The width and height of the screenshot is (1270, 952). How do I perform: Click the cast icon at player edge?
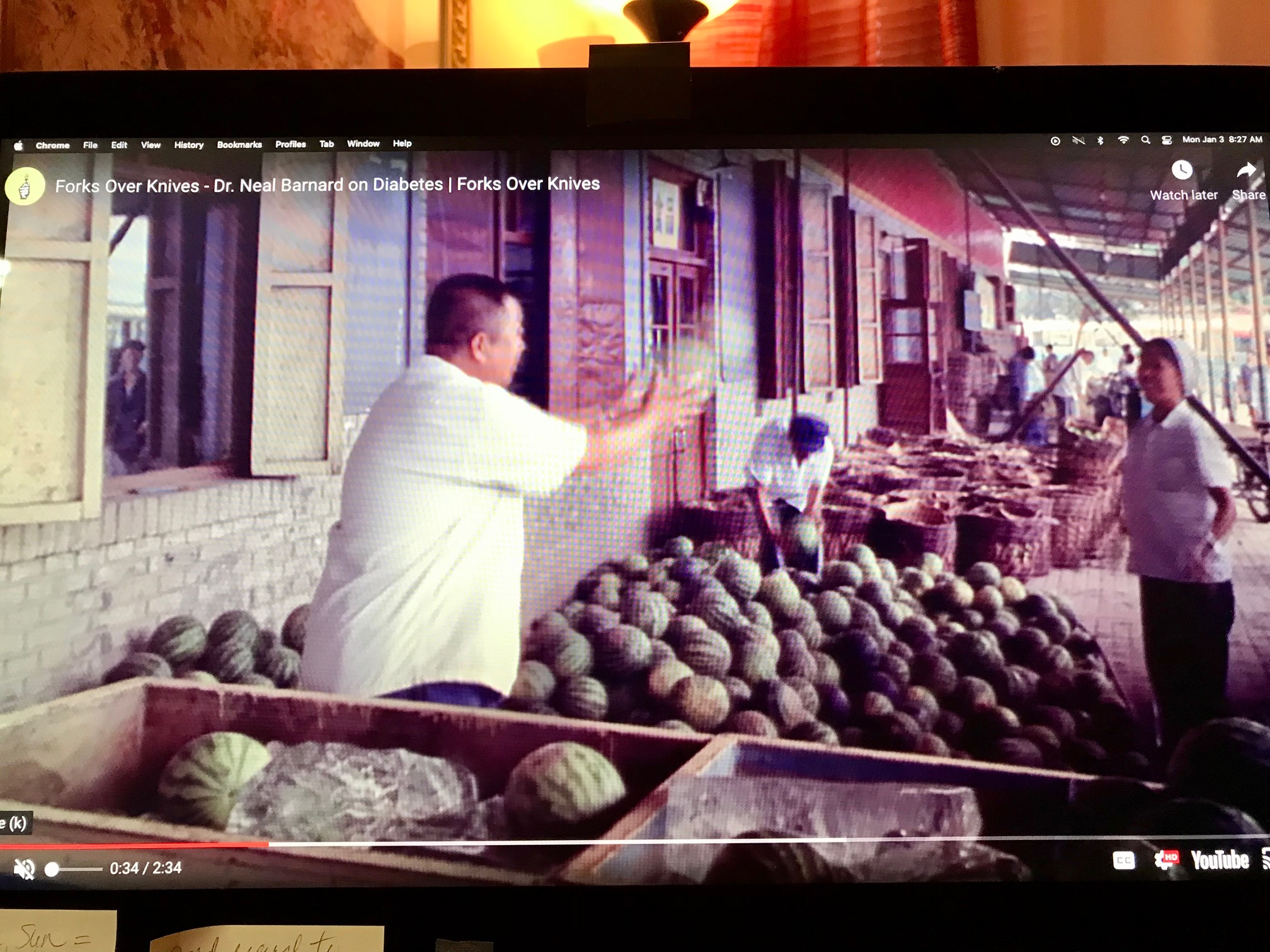(1265, 859)
